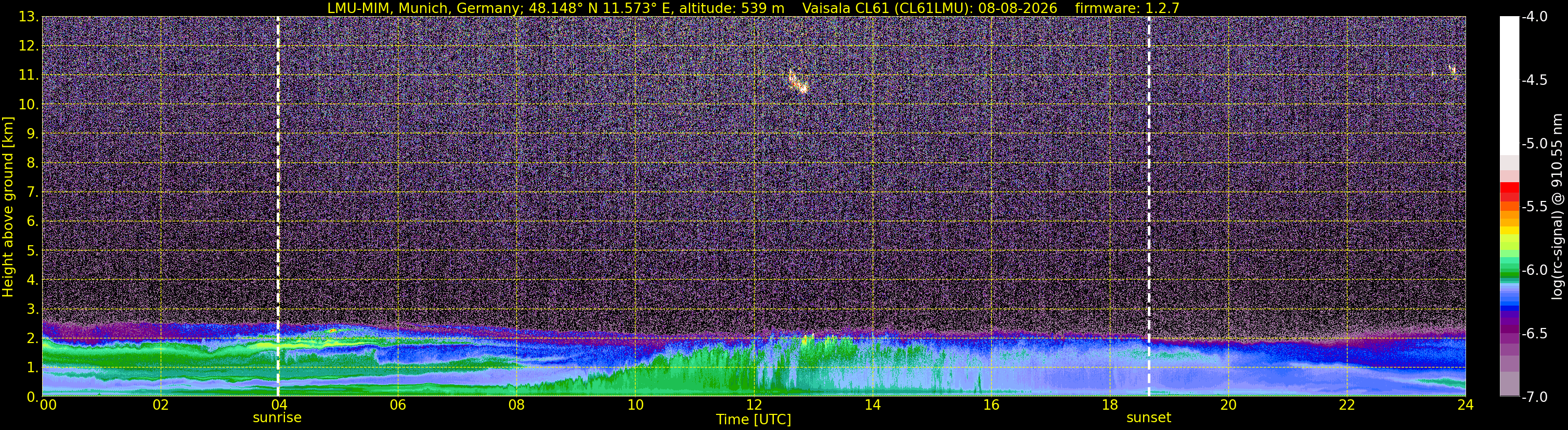This screenshot has width=1568, height=430.
Task: Click the time axis tick 12
Action: coord(754,405)
